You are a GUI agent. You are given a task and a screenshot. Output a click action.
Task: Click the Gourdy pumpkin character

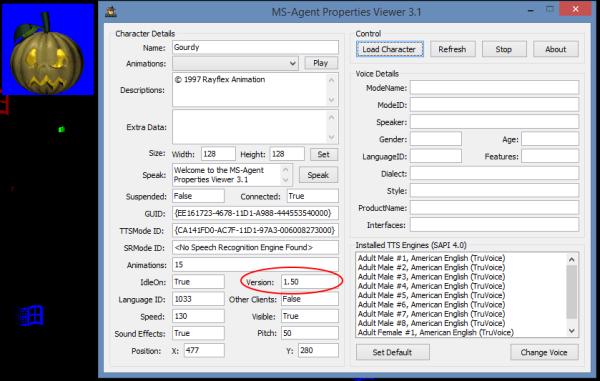(47, 54)
